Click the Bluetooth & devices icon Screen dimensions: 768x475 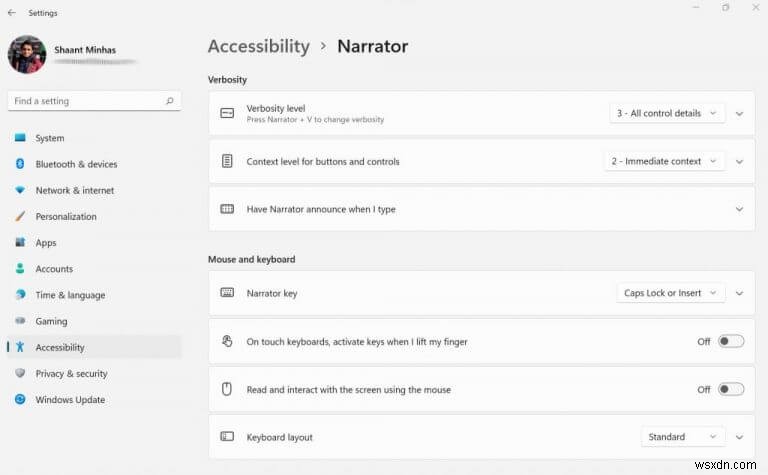pyautogui.click(x=20, y=164)
